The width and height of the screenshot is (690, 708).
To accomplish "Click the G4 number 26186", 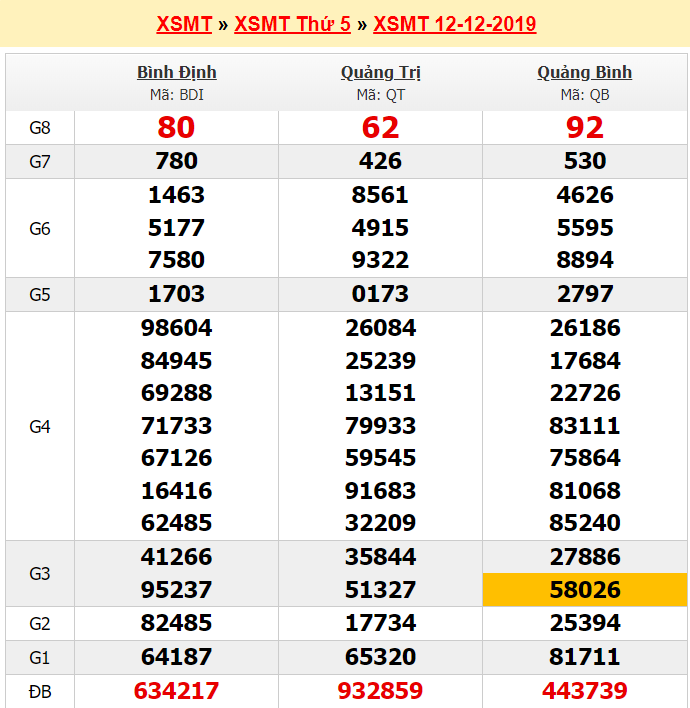I will click(x=585, y=328).
